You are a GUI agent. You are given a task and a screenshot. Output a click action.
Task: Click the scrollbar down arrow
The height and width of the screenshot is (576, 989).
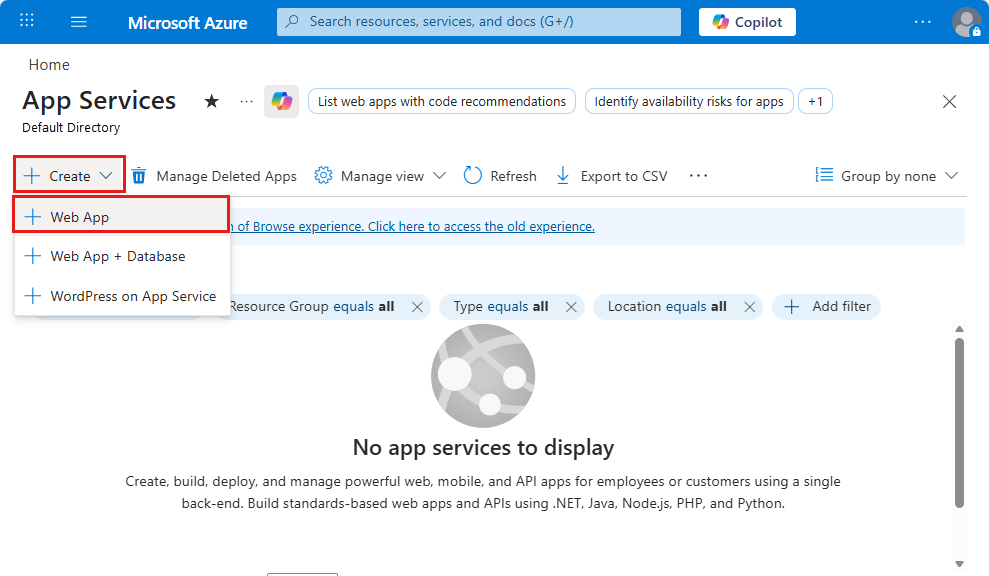pyautogui.click(x=959, y=564)
